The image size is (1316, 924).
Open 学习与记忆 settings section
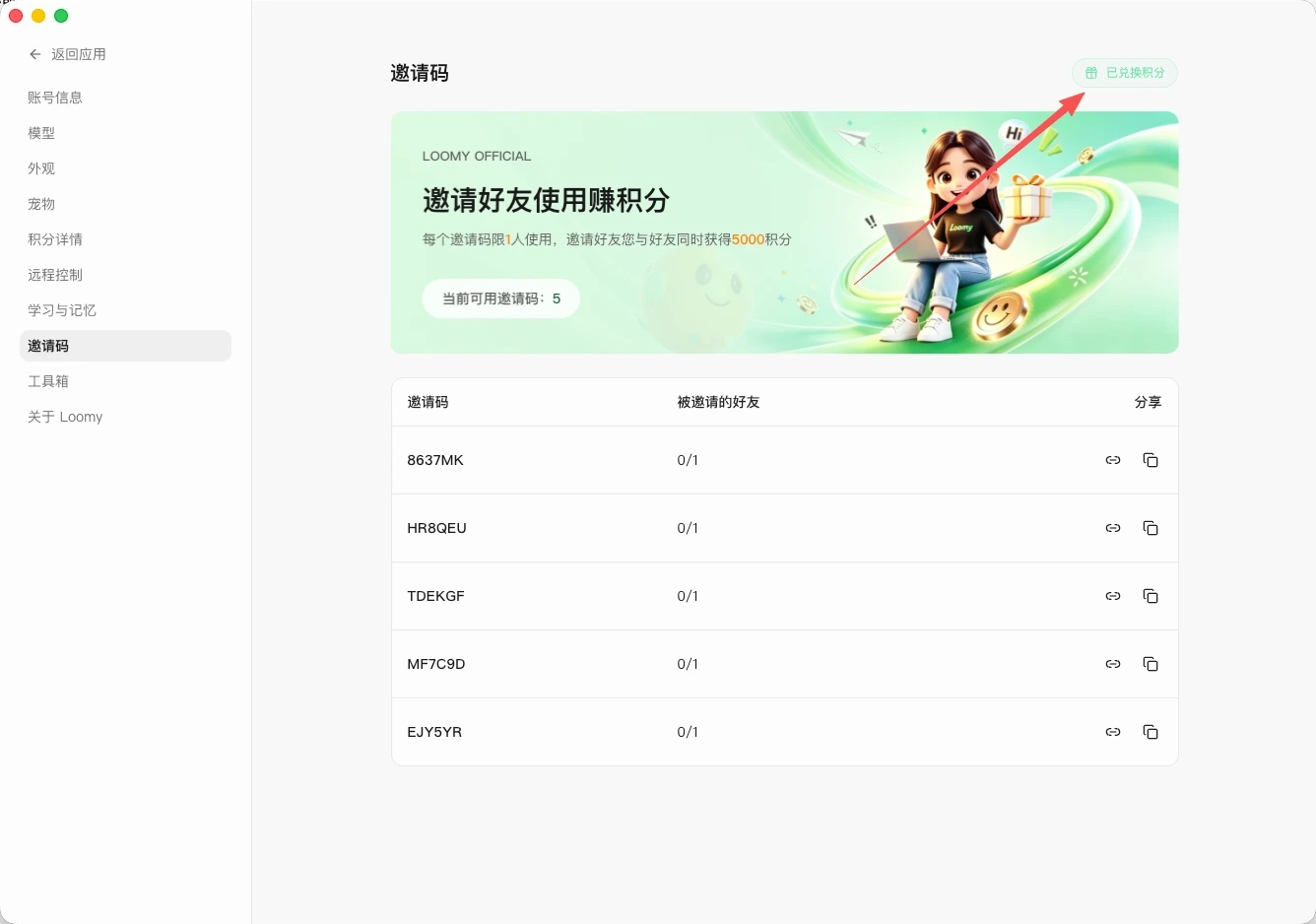[x=125, y=310]
